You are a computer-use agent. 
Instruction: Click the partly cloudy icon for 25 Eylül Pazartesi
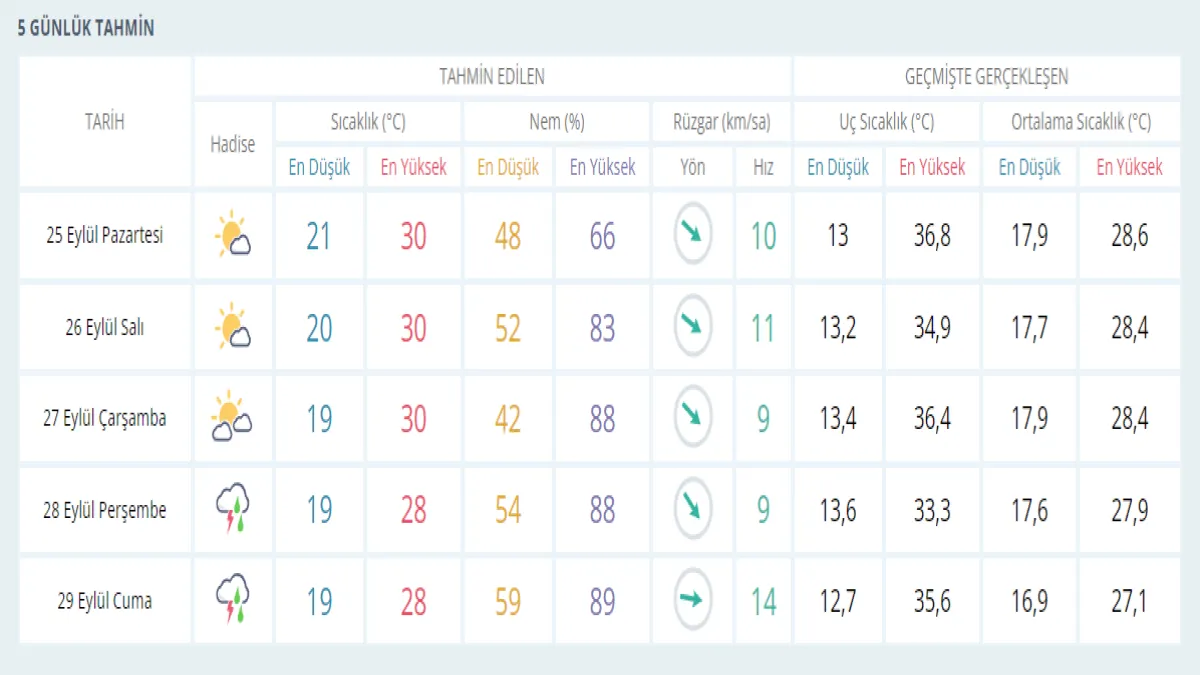[x=232, y=236]
